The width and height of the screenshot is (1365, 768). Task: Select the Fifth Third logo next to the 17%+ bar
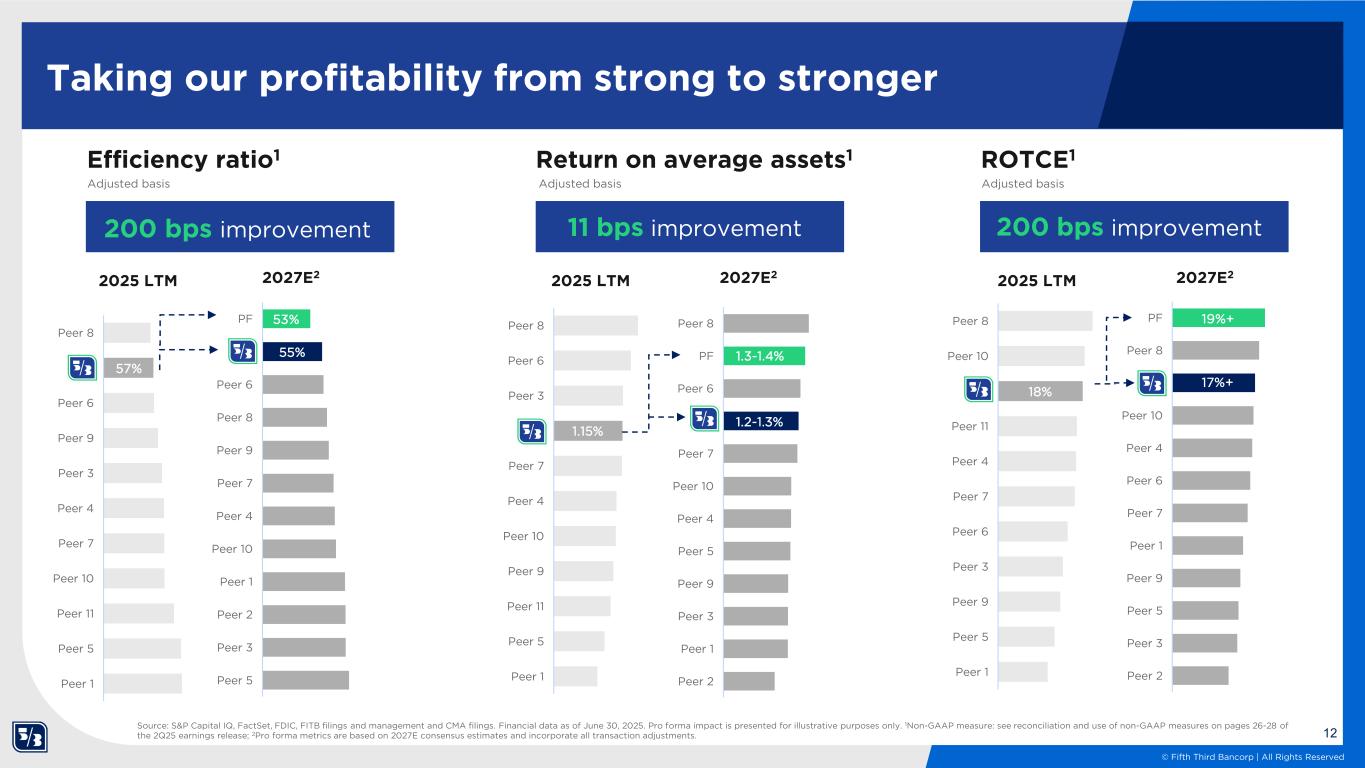(1153, 382)
